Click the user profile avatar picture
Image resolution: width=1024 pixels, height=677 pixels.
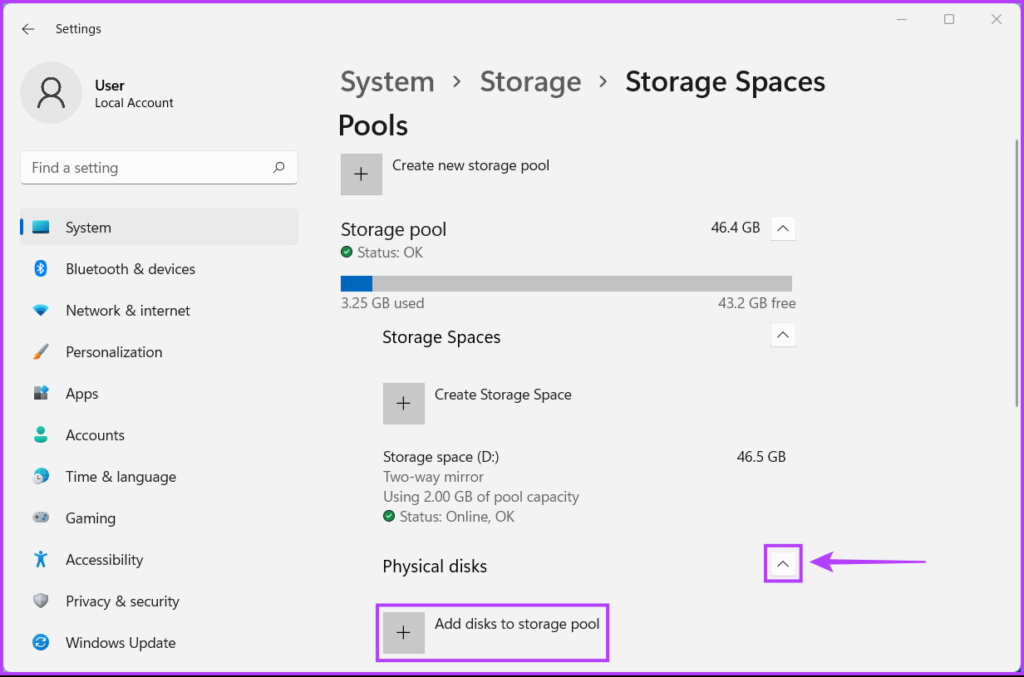pos(51,93)
